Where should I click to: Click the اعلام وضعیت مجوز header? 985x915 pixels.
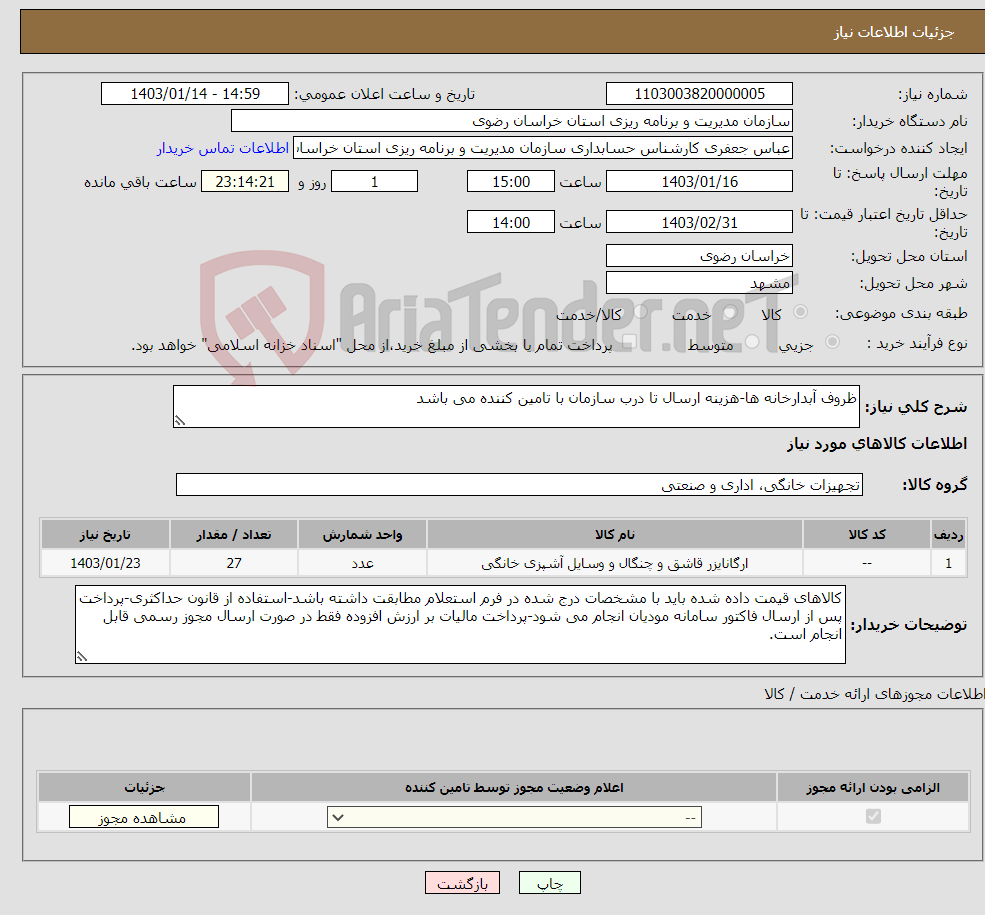[514, 787]
